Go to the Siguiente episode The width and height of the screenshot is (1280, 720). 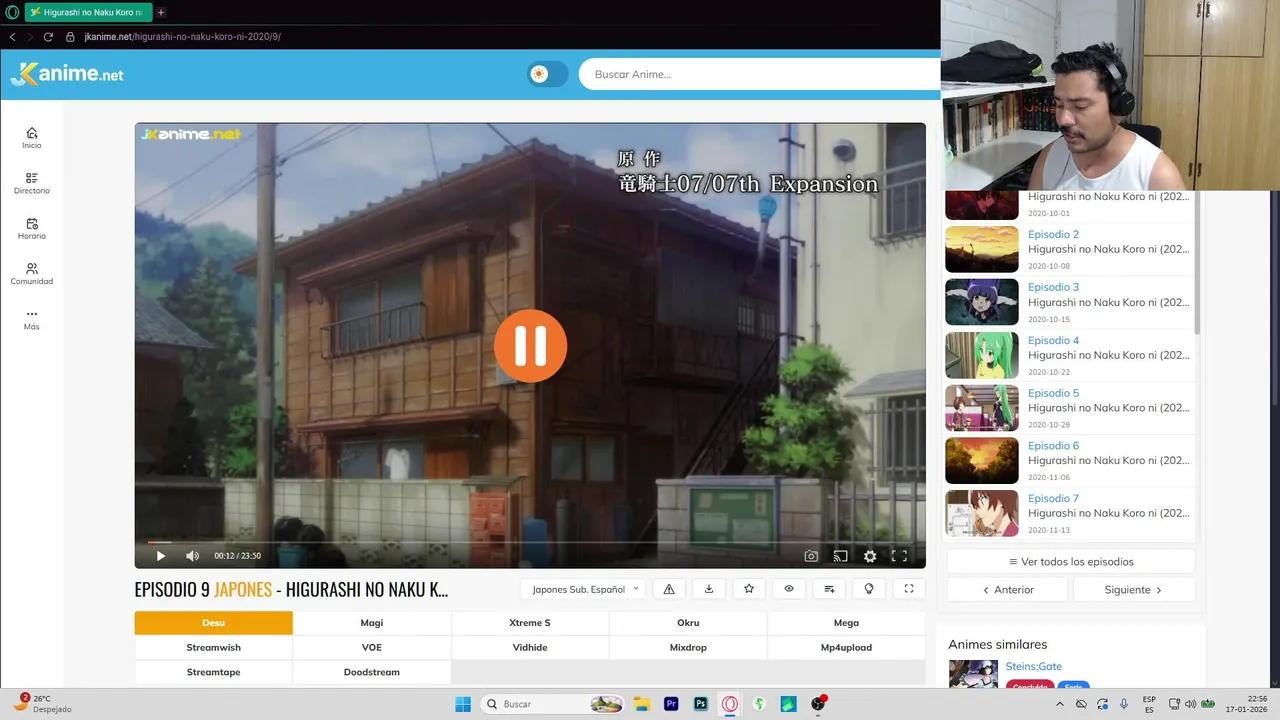(1134, 590)
